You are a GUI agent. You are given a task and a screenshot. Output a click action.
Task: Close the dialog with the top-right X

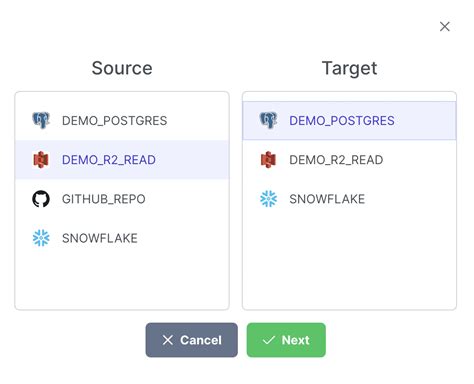pyautogui.click(x=445, y=26)
